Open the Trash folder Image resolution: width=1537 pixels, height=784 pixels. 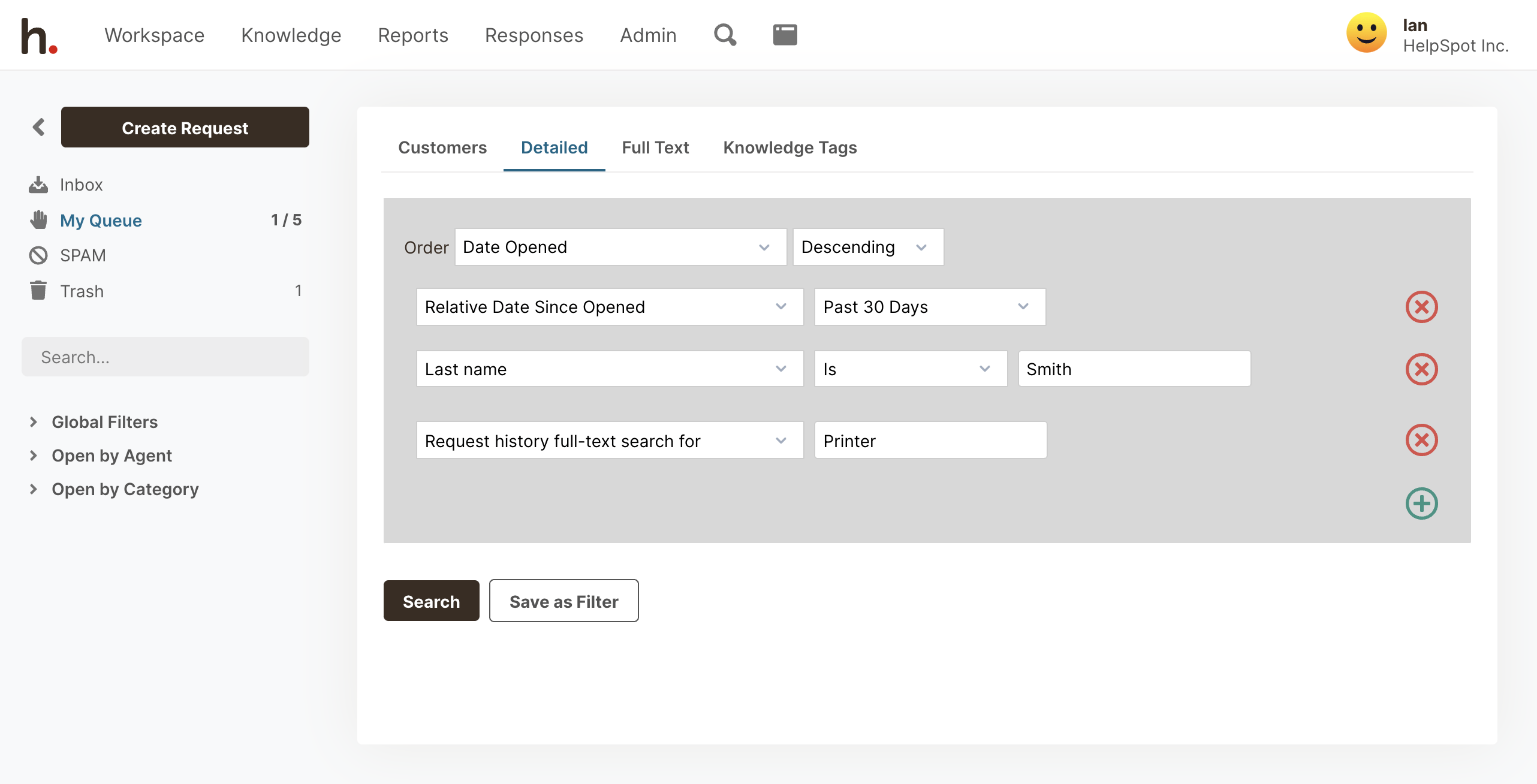(82, 291)
